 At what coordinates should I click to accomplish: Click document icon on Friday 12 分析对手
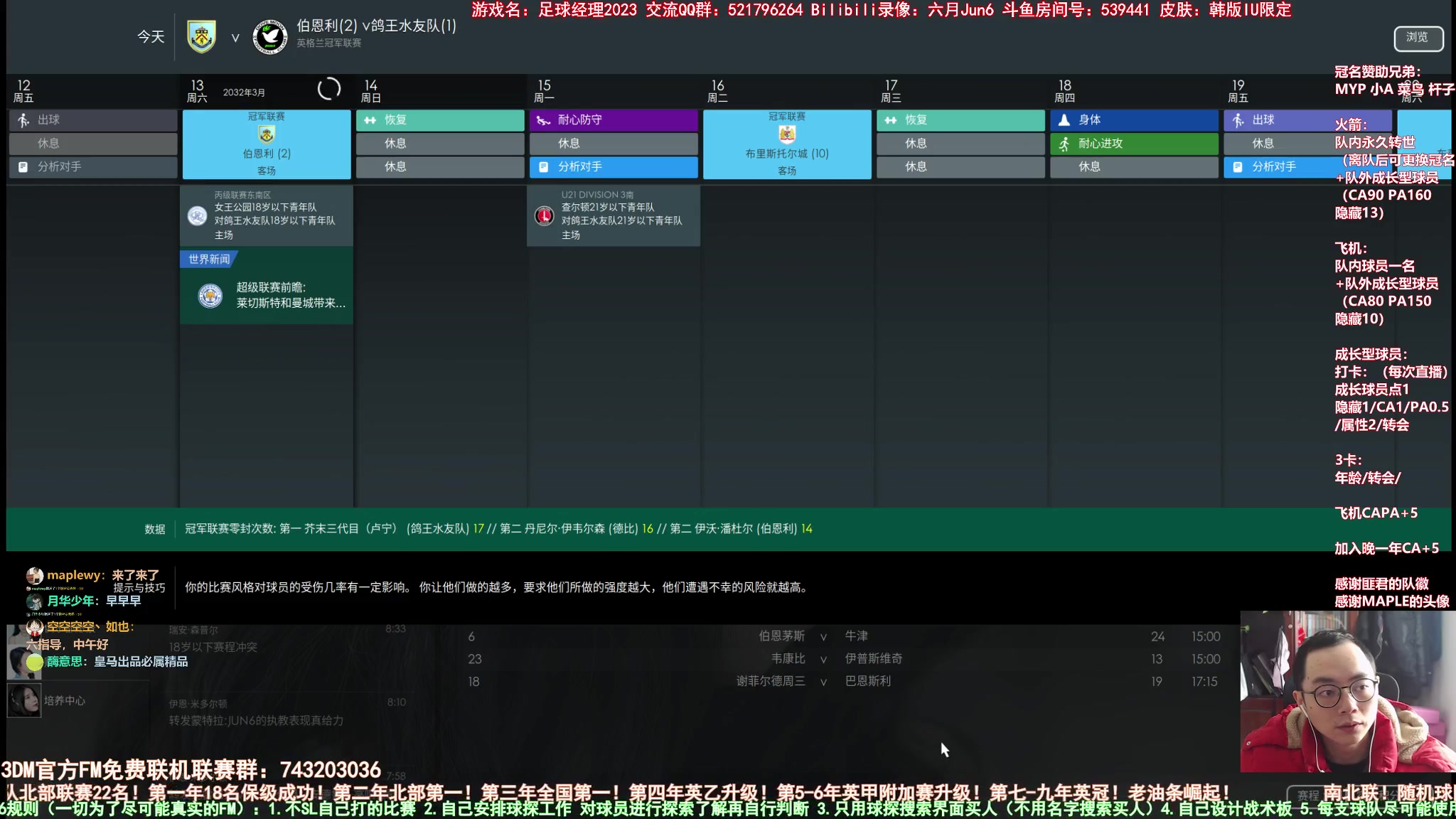tap(23, 167)
